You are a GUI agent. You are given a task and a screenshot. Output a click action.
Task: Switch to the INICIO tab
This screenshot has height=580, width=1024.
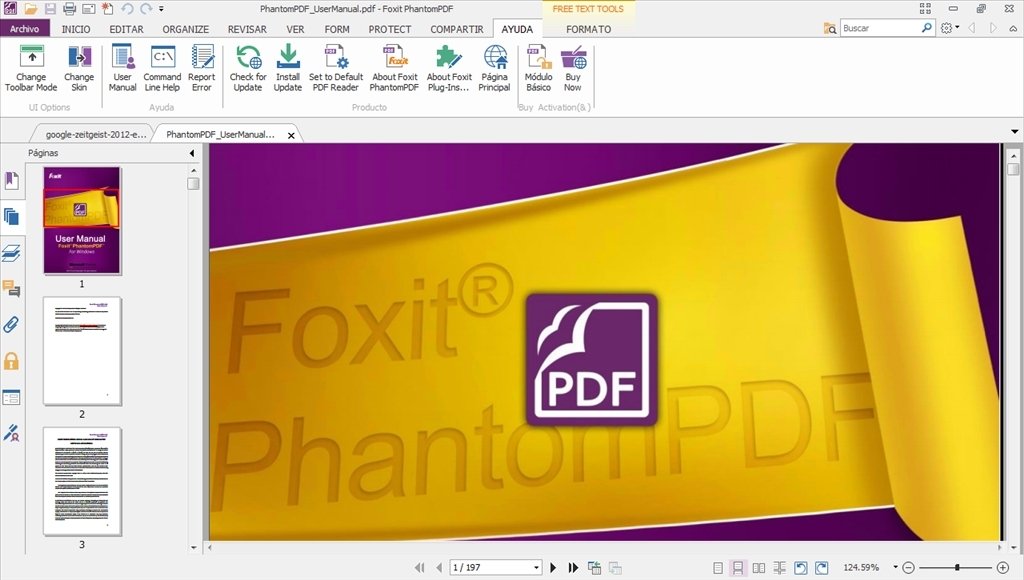(x=76, y=29)
